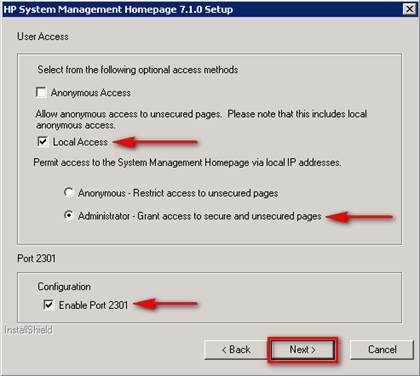Go back with the Back button

pos(236,350)
